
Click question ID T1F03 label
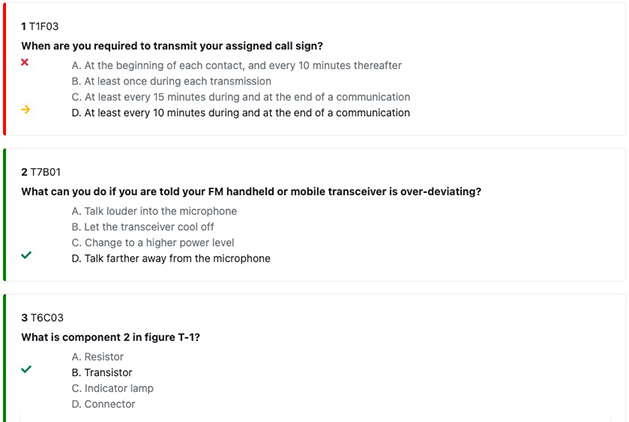click(45, 26)
